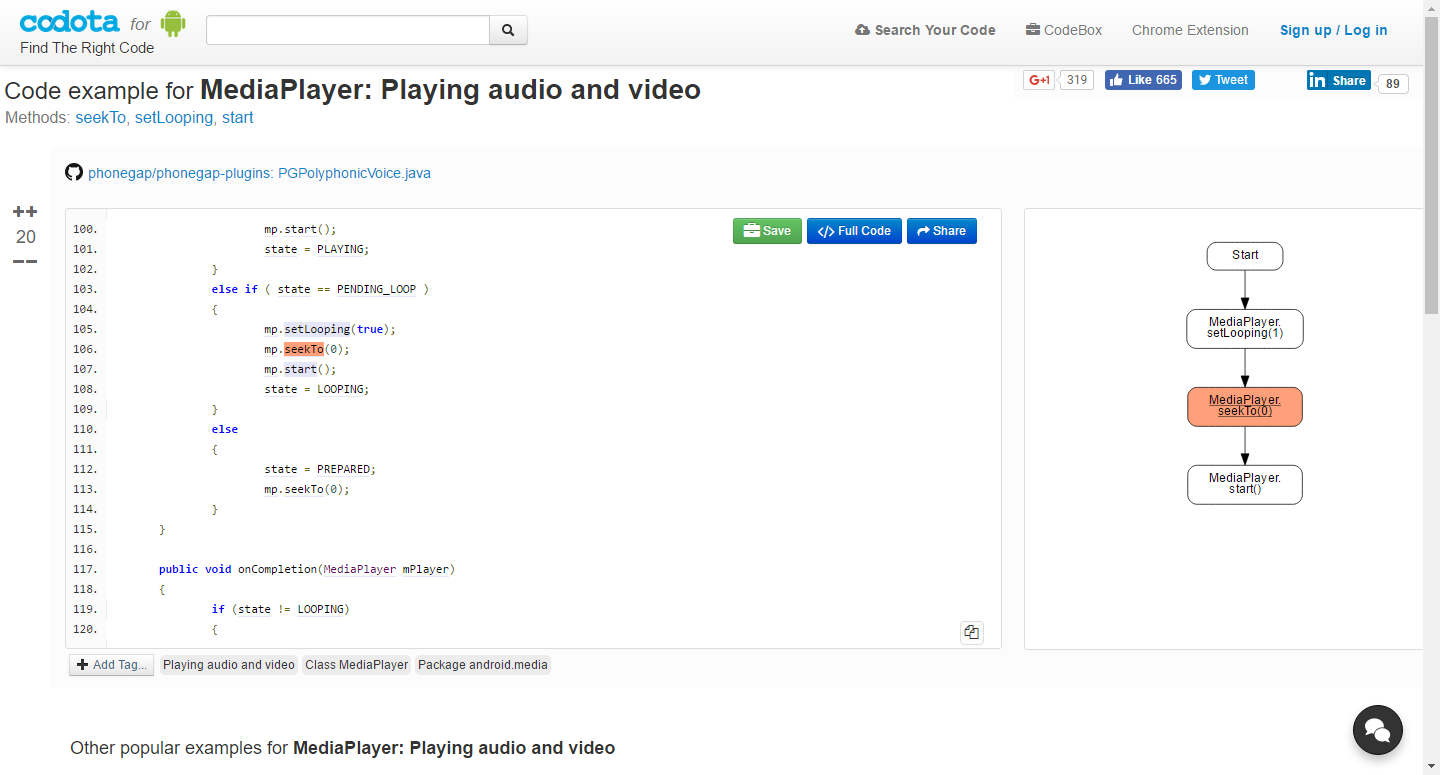Open Full Code view

(x=854, y=231)
